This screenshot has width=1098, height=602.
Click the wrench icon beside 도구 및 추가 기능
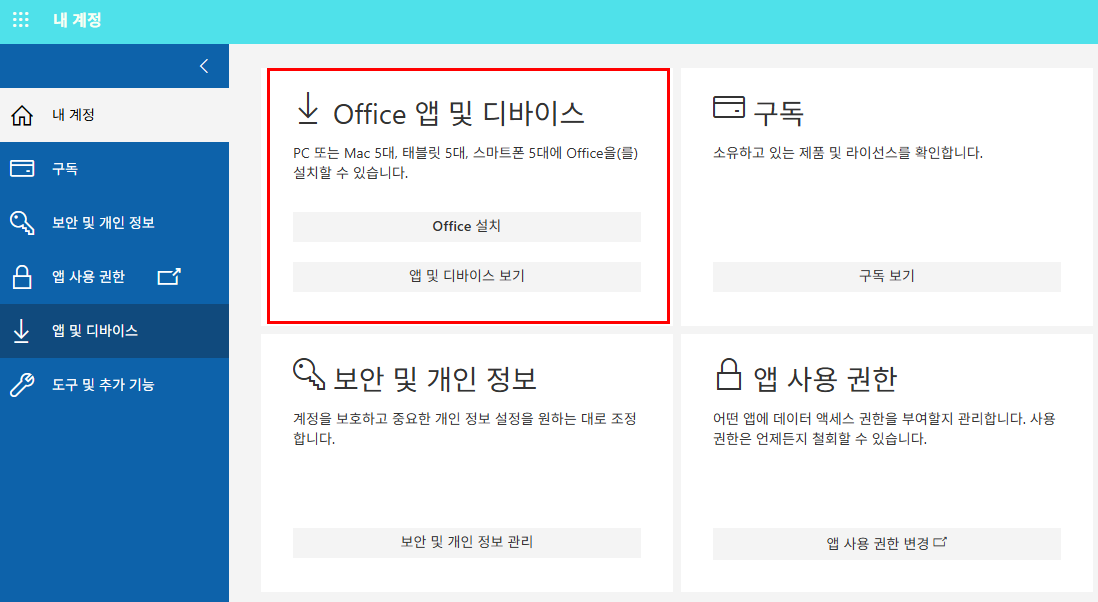click(22, 384)
